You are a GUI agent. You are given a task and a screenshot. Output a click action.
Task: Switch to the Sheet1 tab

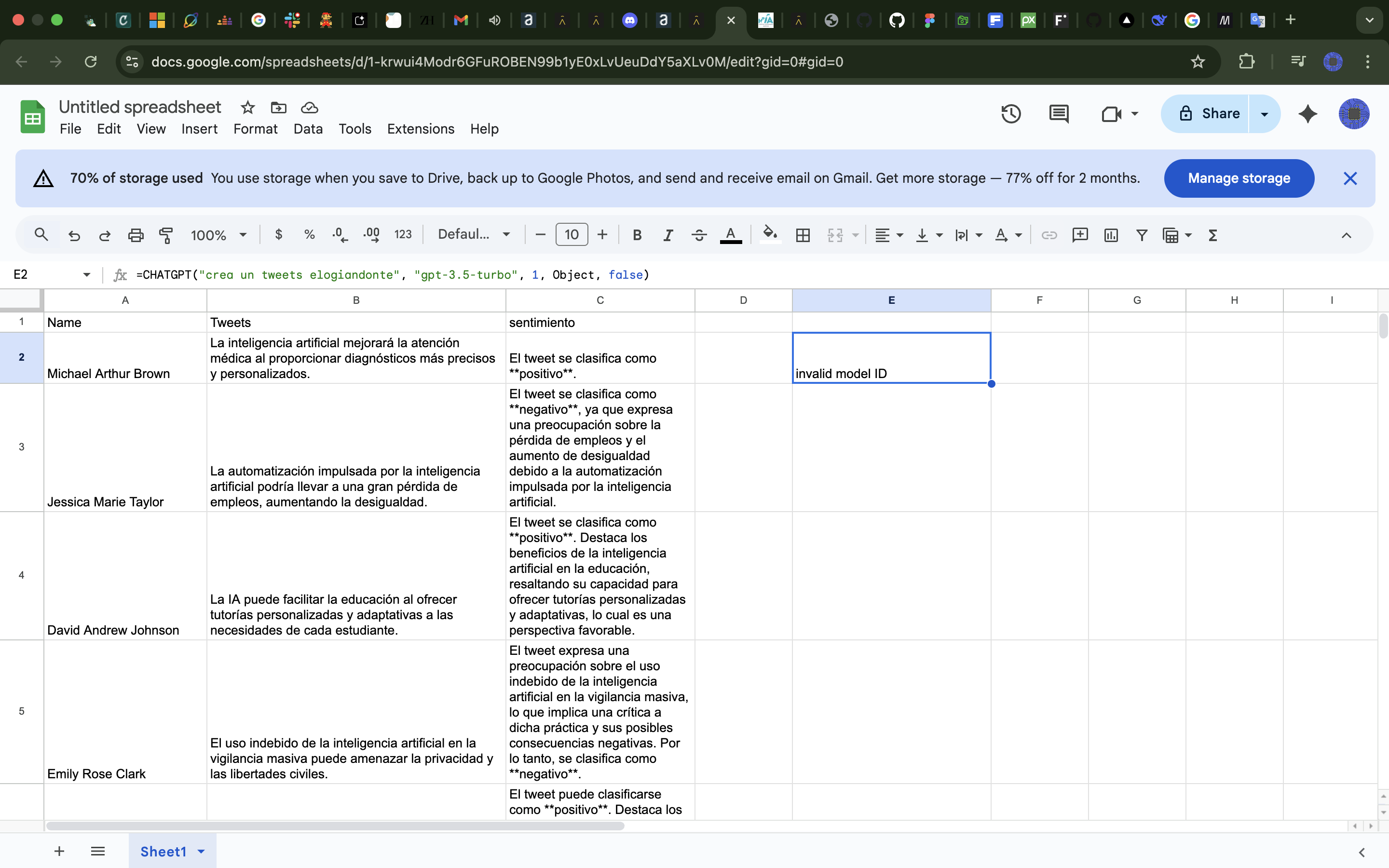(163, 851)
